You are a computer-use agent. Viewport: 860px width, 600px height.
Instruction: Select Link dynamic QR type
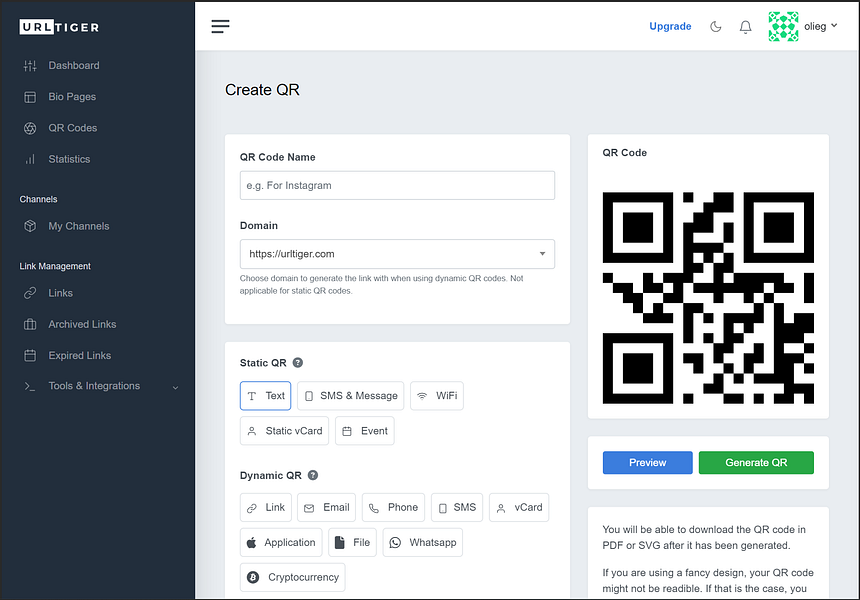pos(265,507)
